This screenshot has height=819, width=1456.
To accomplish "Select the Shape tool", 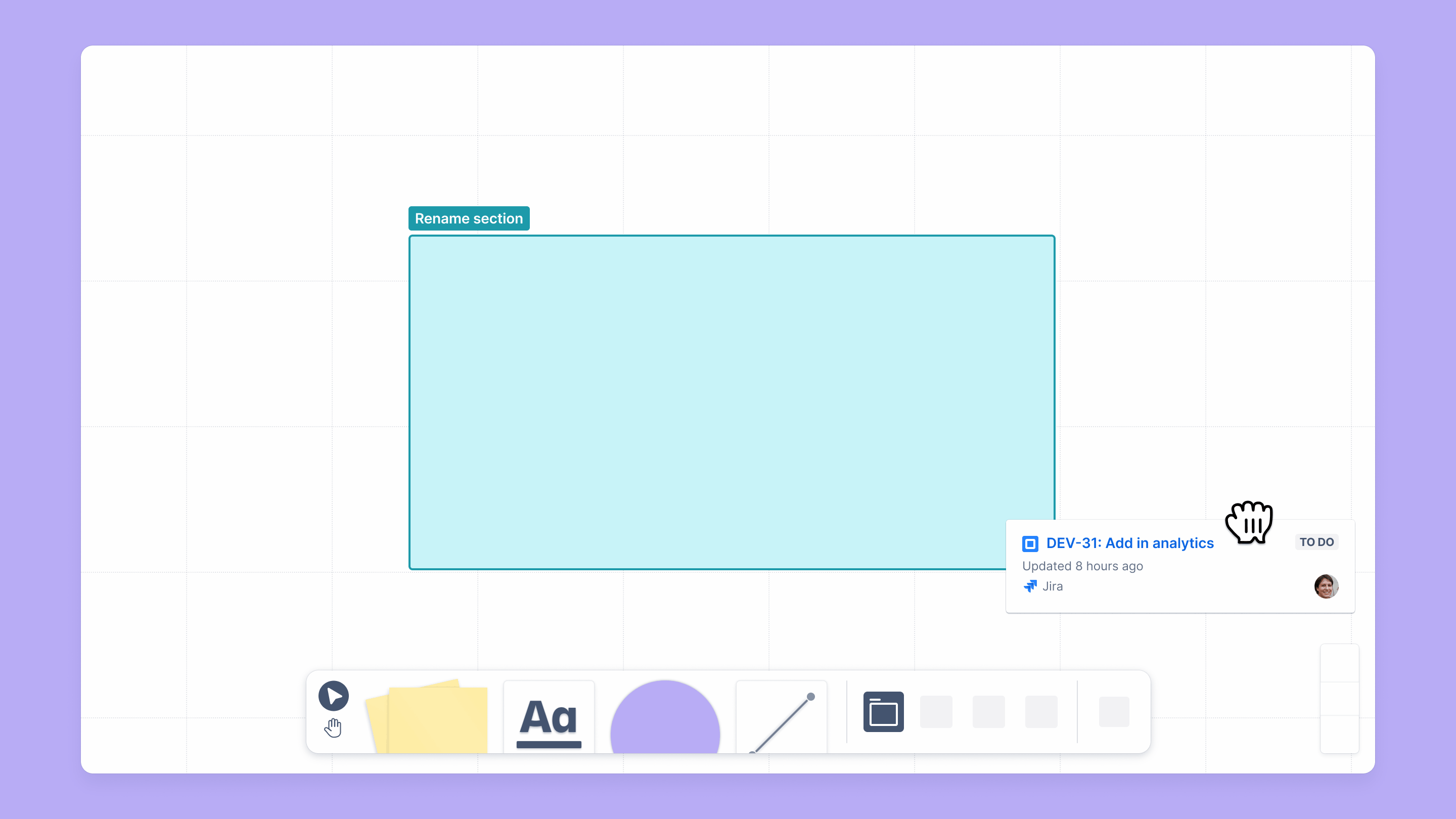I will click(665, 712).
